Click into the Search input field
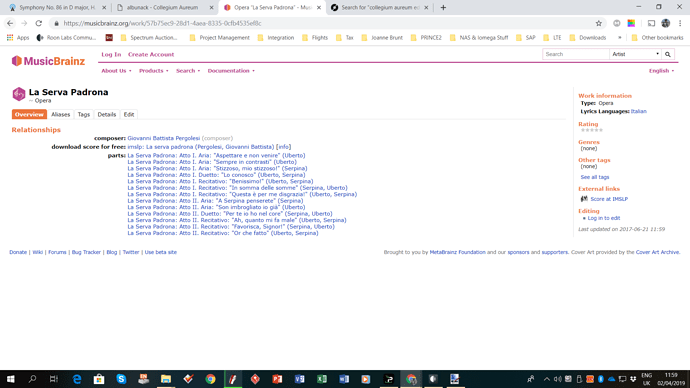The image size is (690, 388). click(x=576, y=54)
